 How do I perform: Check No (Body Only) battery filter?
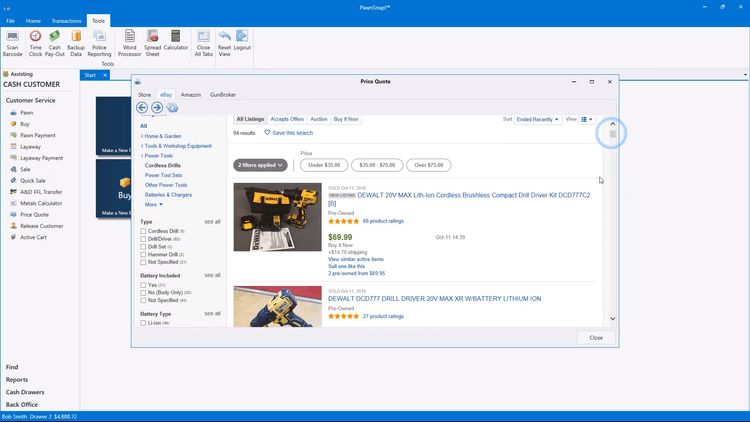pyautogui.click(x=143, y=292)
